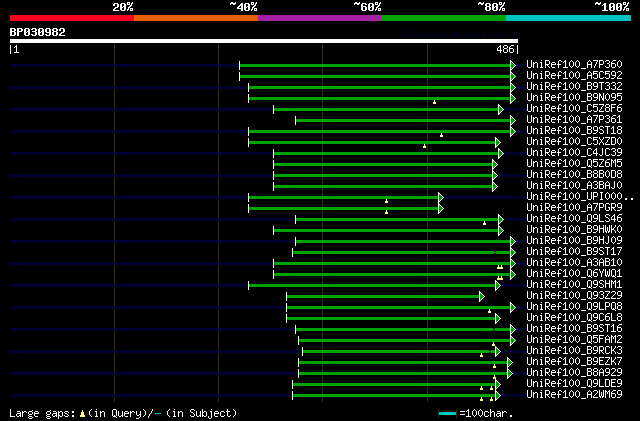Open the truncated UniRef100_UPI000.. hit
Image resolution: width=640 pixels, height=421 pixels.
coord(580,196)
